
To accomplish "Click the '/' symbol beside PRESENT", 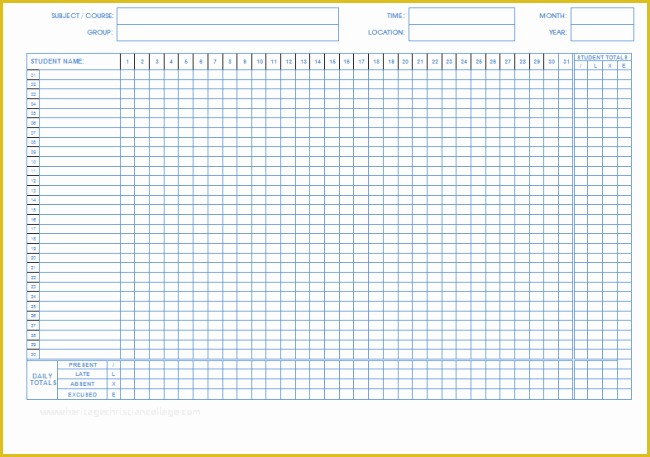I will point(114,365).
